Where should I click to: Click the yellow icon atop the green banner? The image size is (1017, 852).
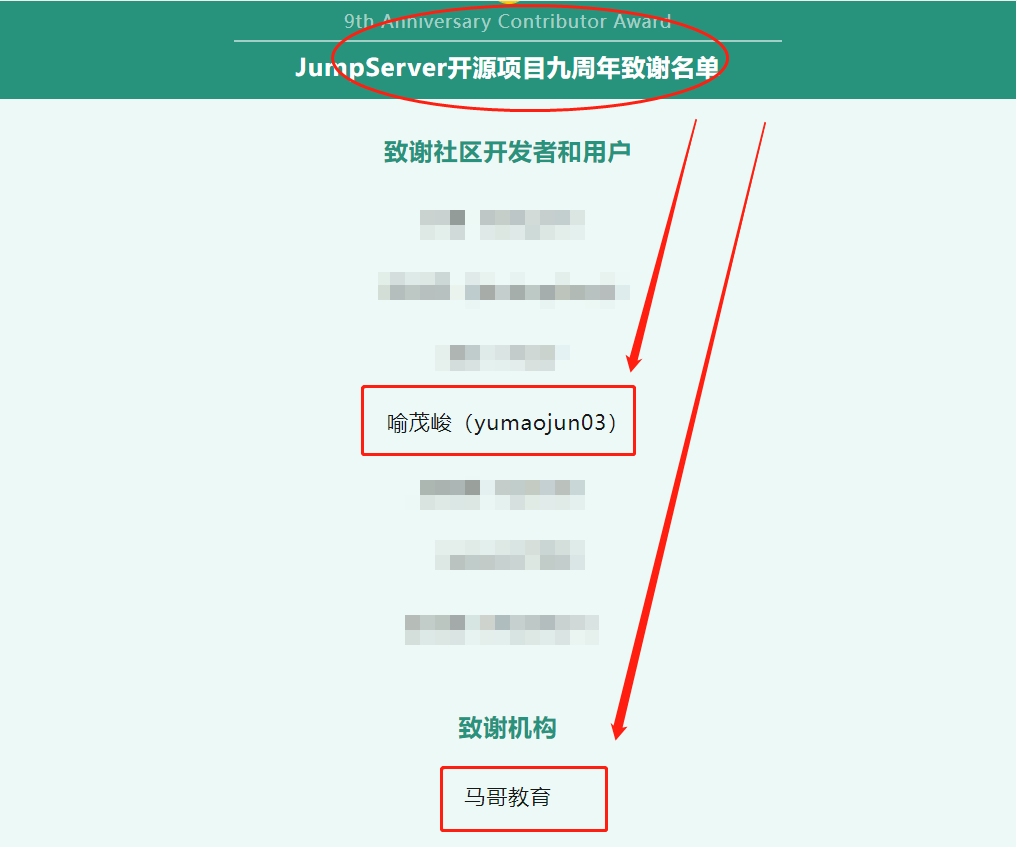pyautogui.click(x=510, y=2)
